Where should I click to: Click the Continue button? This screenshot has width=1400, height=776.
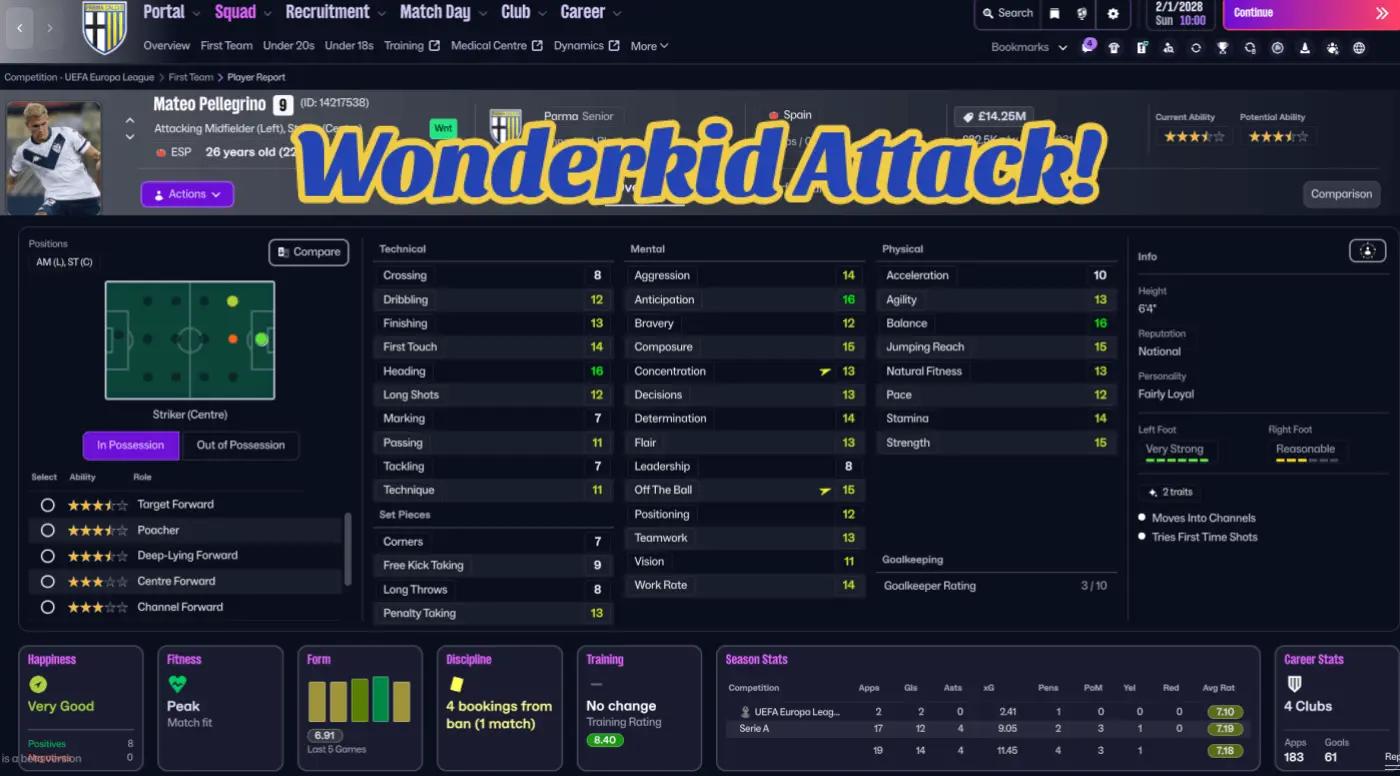point(1310,13)
